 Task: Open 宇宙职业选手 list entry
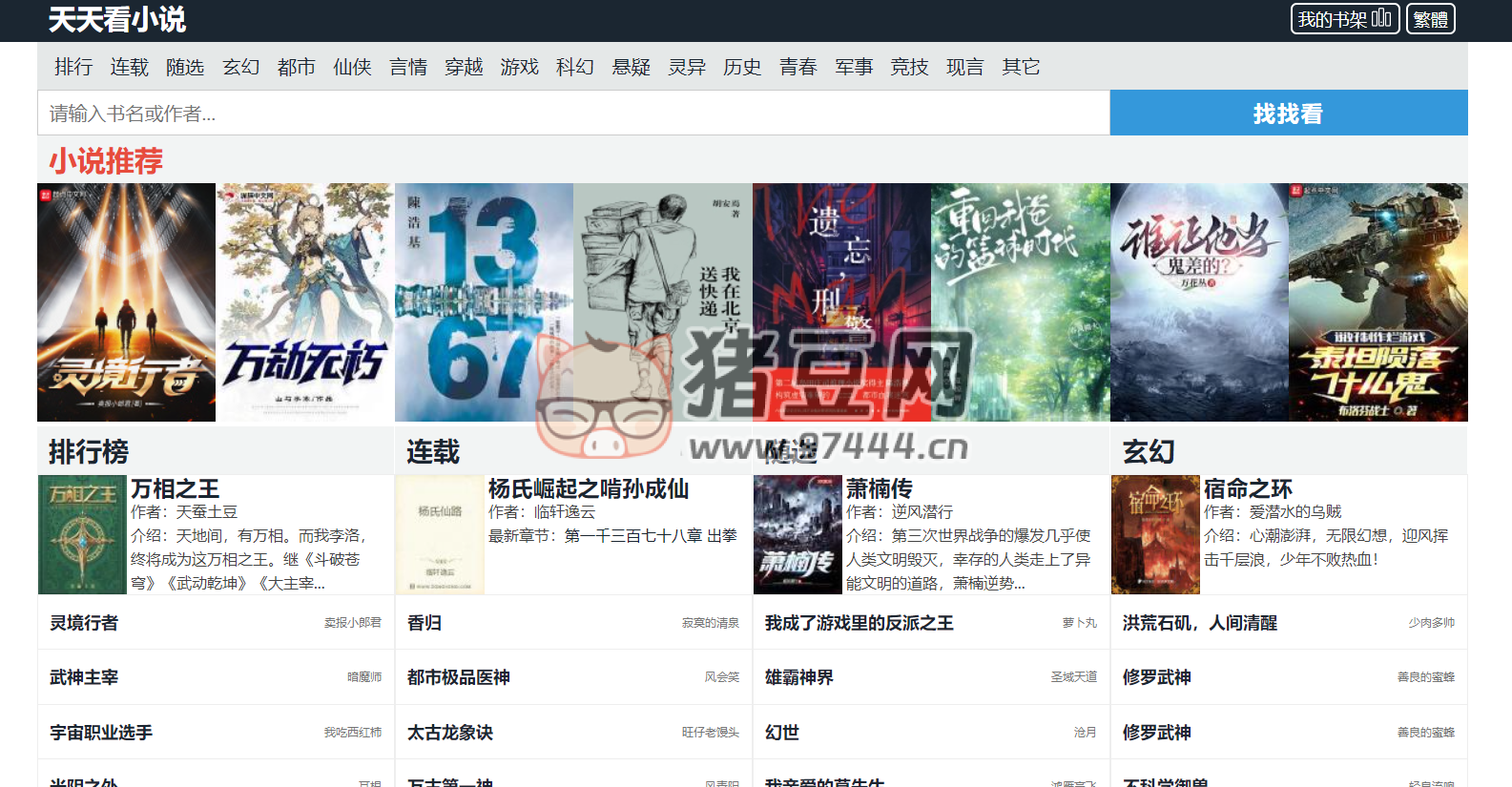pyautogui.click(x=101, y=733)
